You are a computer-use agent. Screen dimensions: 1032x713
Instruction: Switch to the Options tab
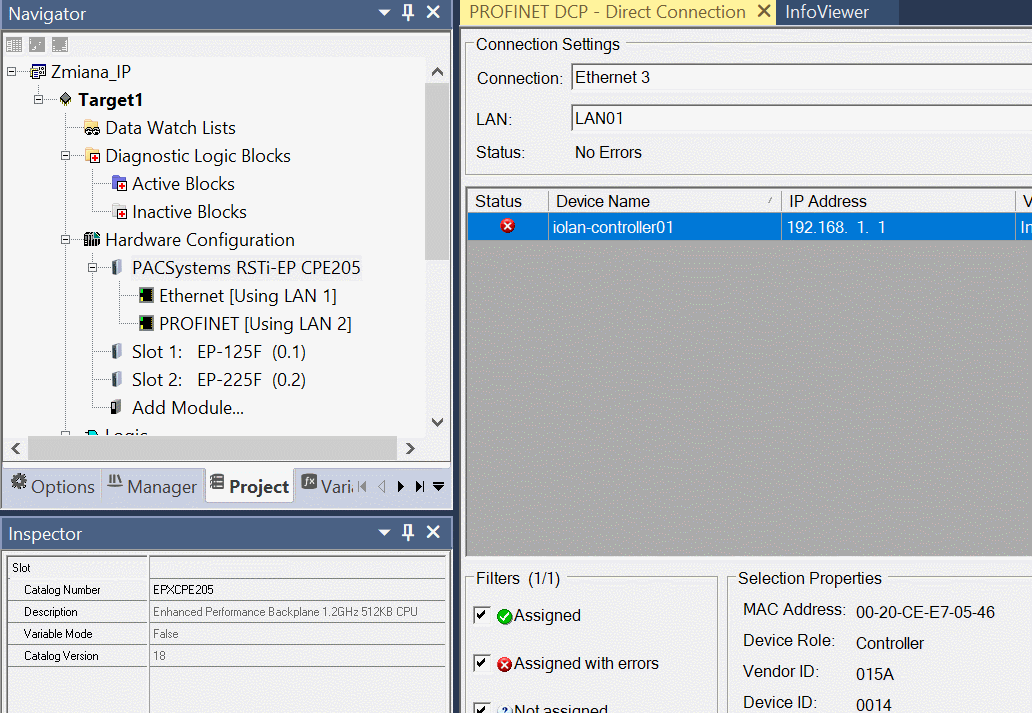tap(53, 486)
